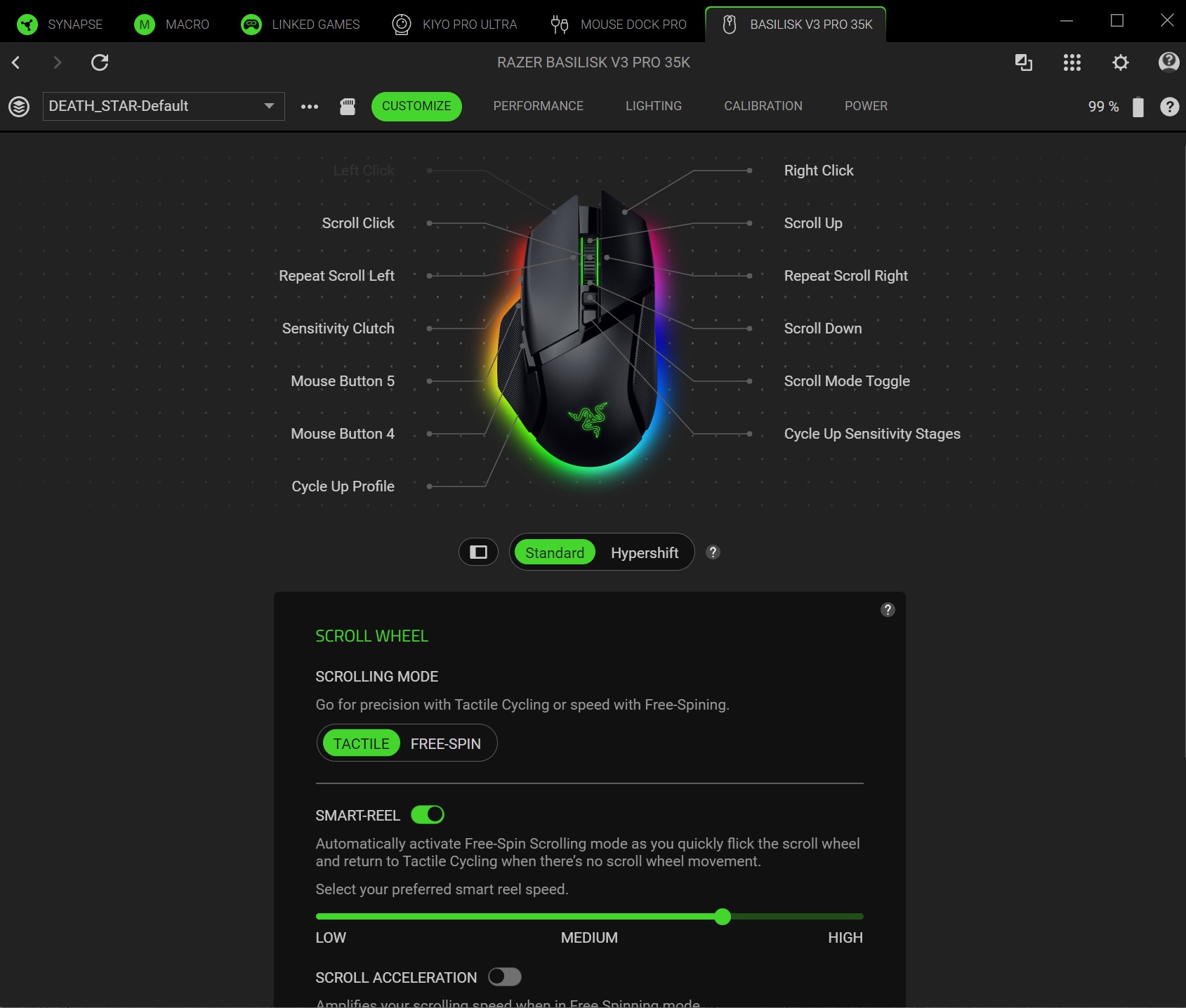Open the LIGHTING section
This screenshot has width=1186, height=1008.
(x=654, y=106)
